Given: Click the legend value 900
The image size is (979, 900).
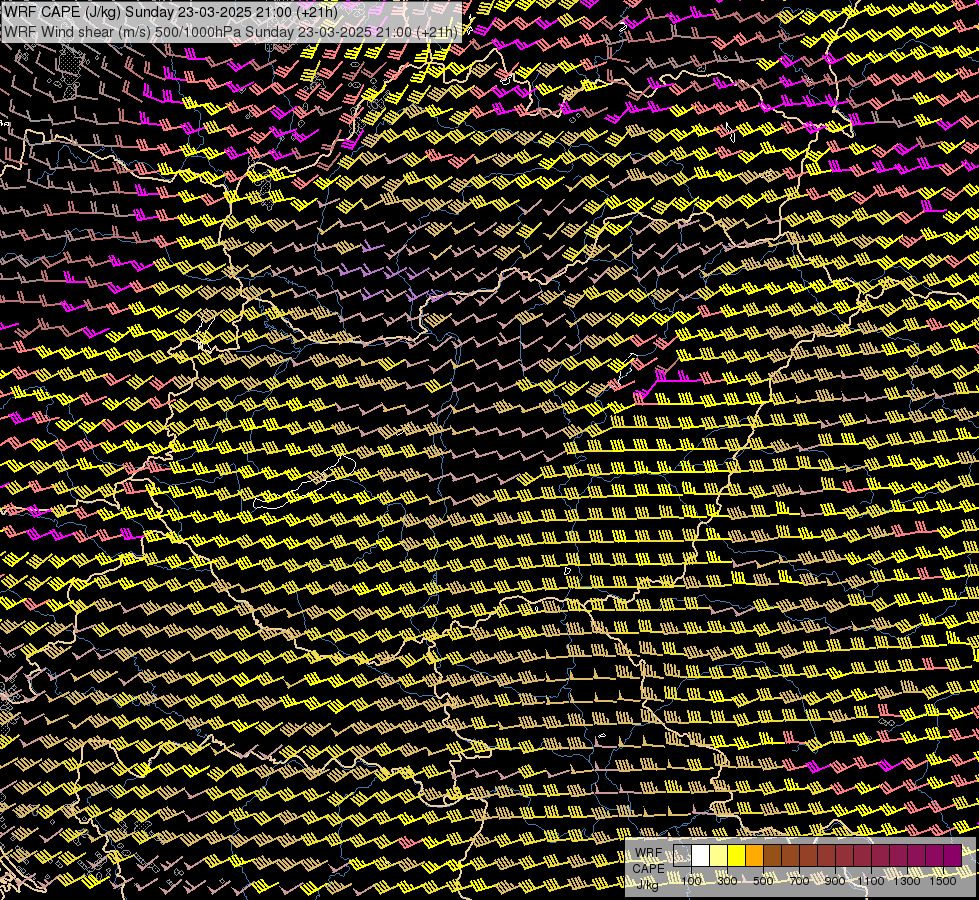Looking at the screenshot, I should (x=835, y=881).
